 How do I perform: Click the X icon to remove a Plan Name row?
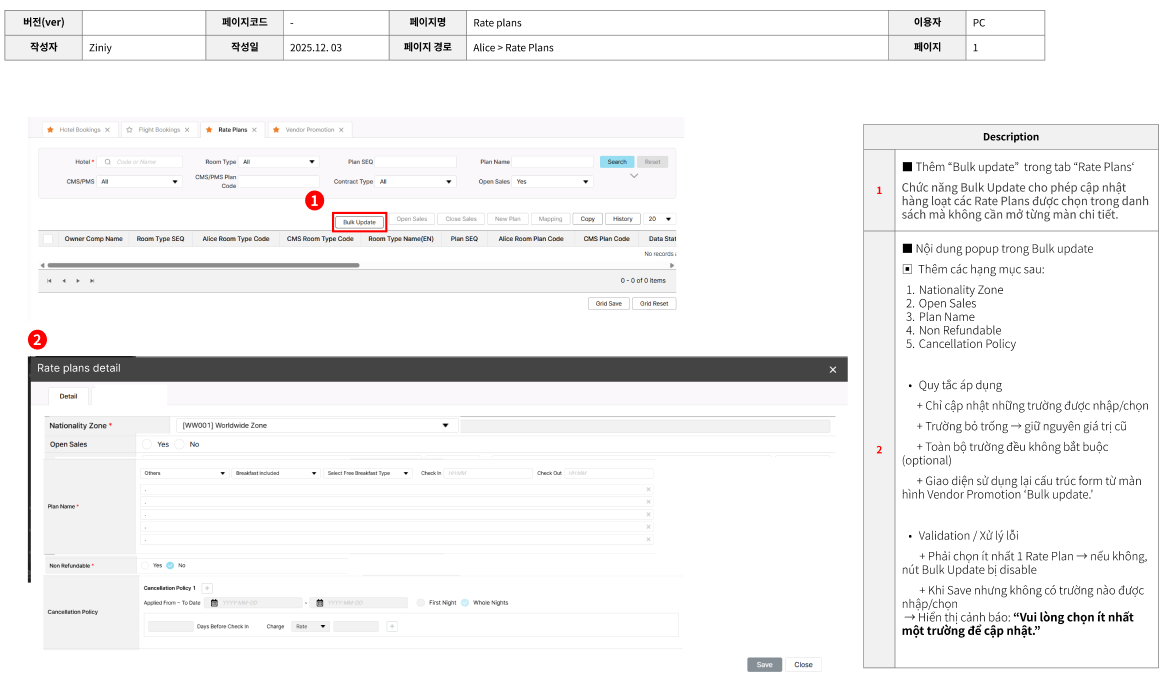[x=649, y=488]
